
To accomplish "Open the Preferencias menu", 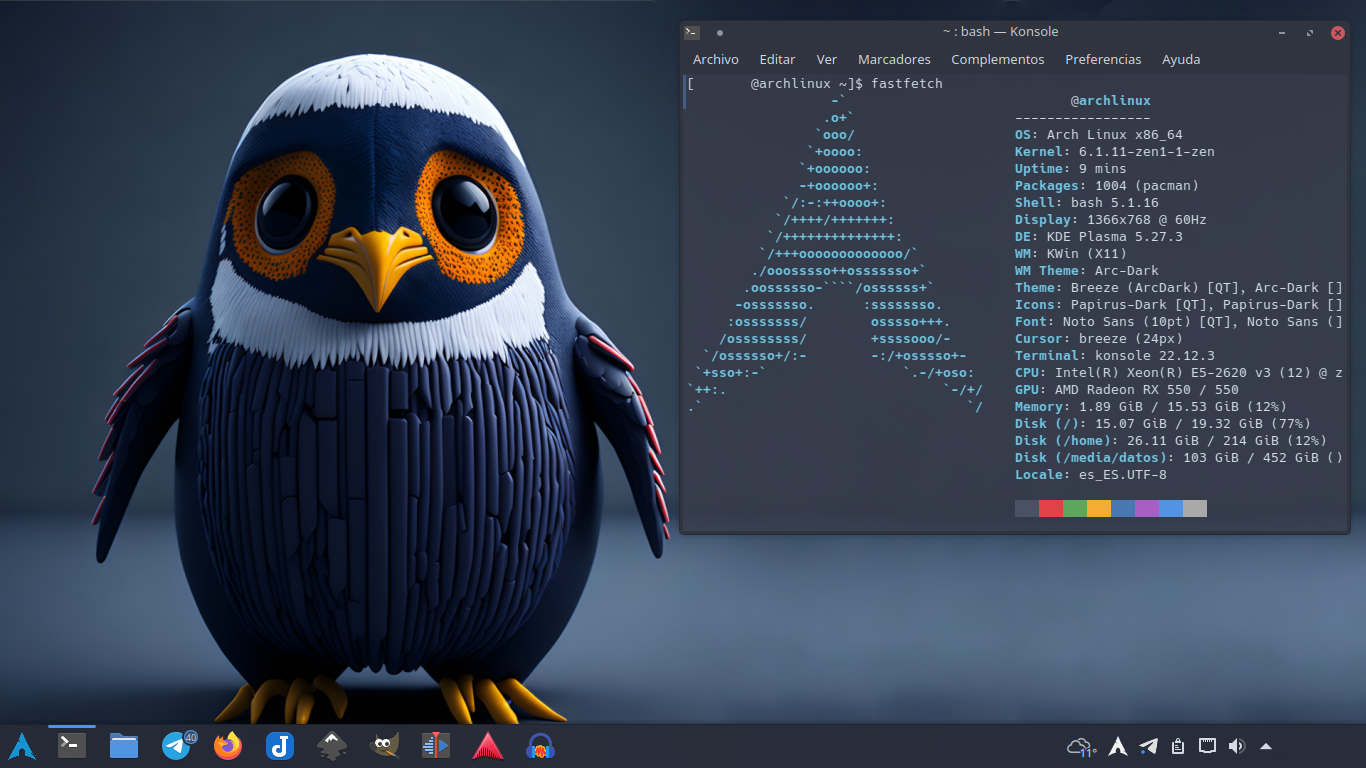I will (1103, 60).
